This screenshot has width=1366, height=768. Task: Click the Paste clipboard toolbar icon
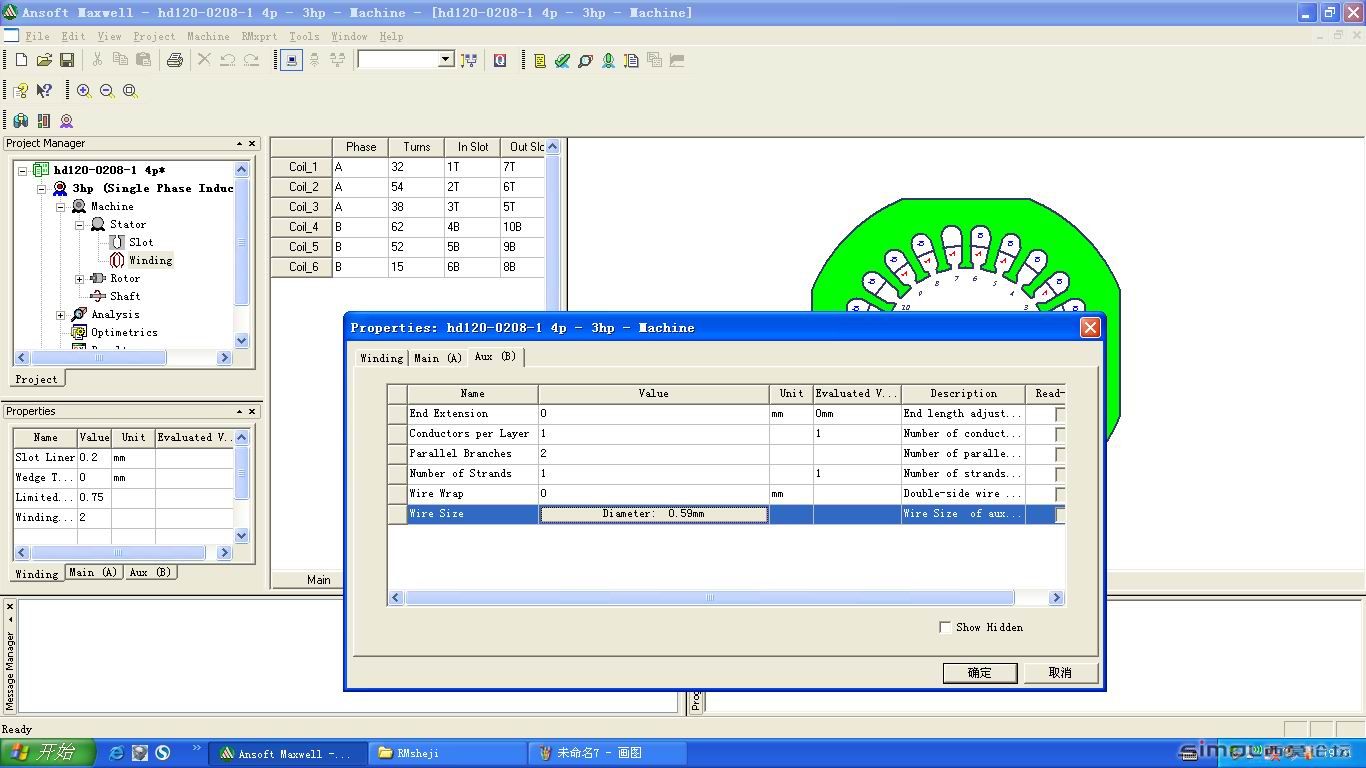point(143,60)
